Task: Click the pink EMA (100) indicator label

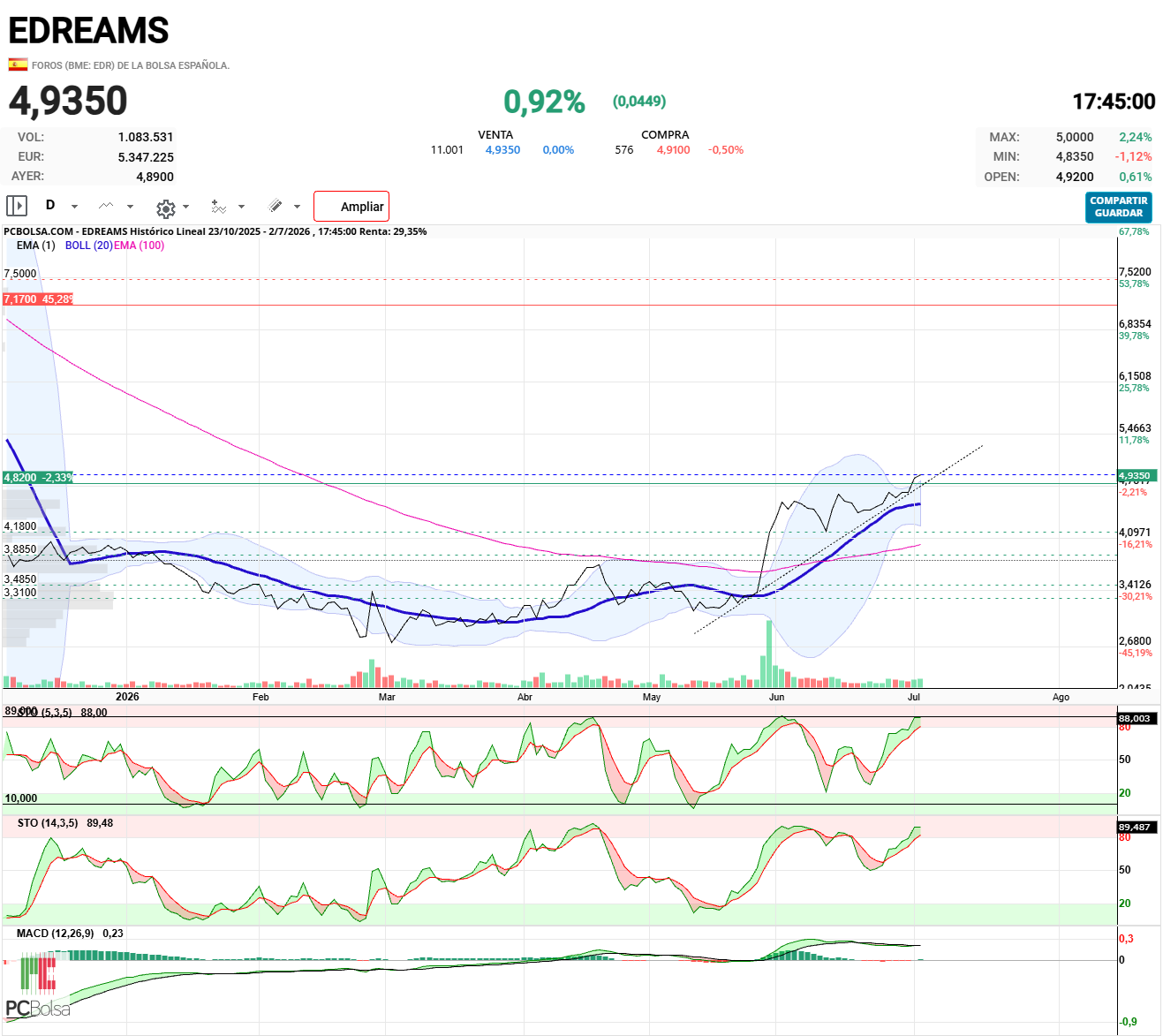Action: (x=139, y=246)
